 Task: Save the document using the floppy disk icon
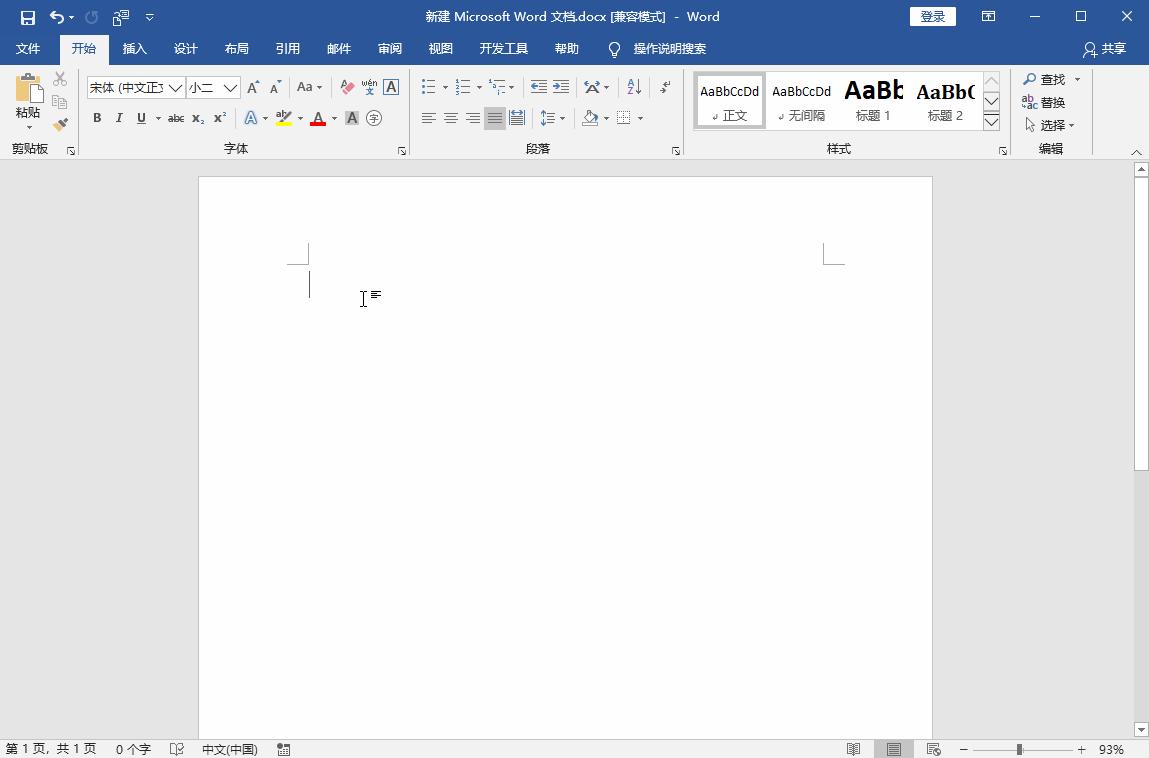click(28, 17)
